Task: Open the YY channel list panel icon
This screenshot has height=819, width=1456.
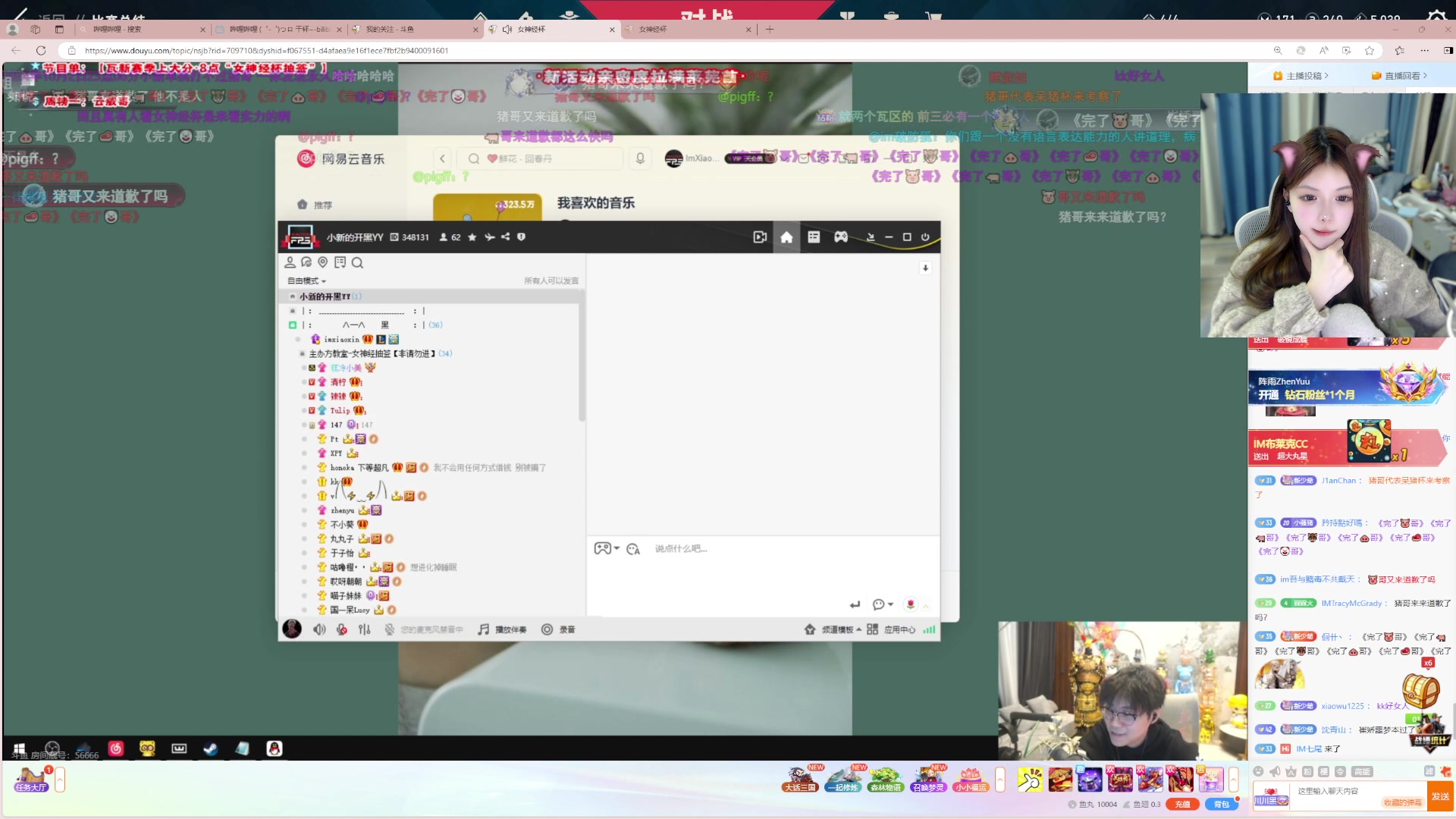Action: pos(814,237)
